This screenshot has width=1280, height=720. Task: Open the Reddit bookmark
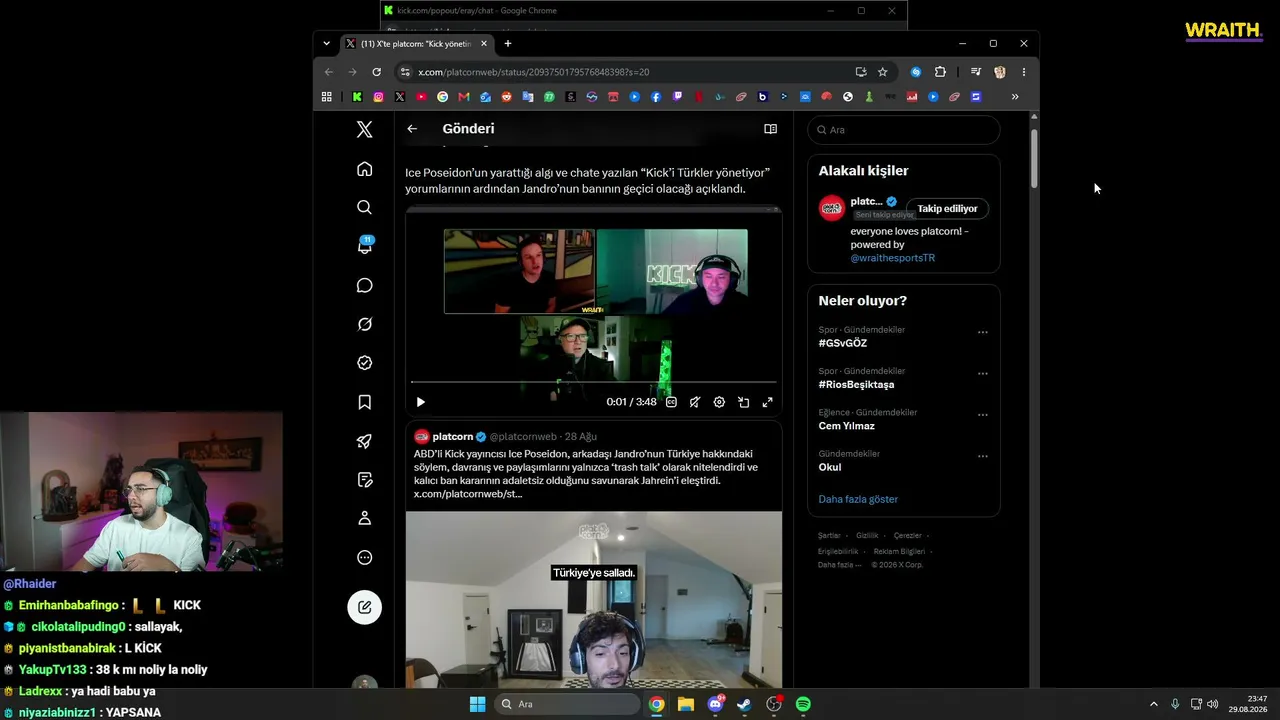506,97
